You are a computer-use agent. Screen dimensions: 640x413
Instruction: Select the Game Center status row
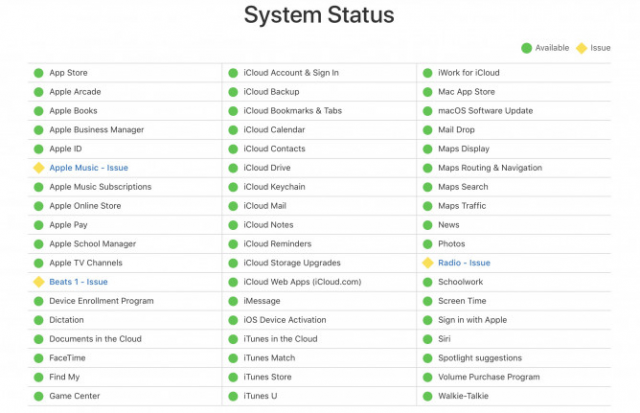tap(125, 396)
